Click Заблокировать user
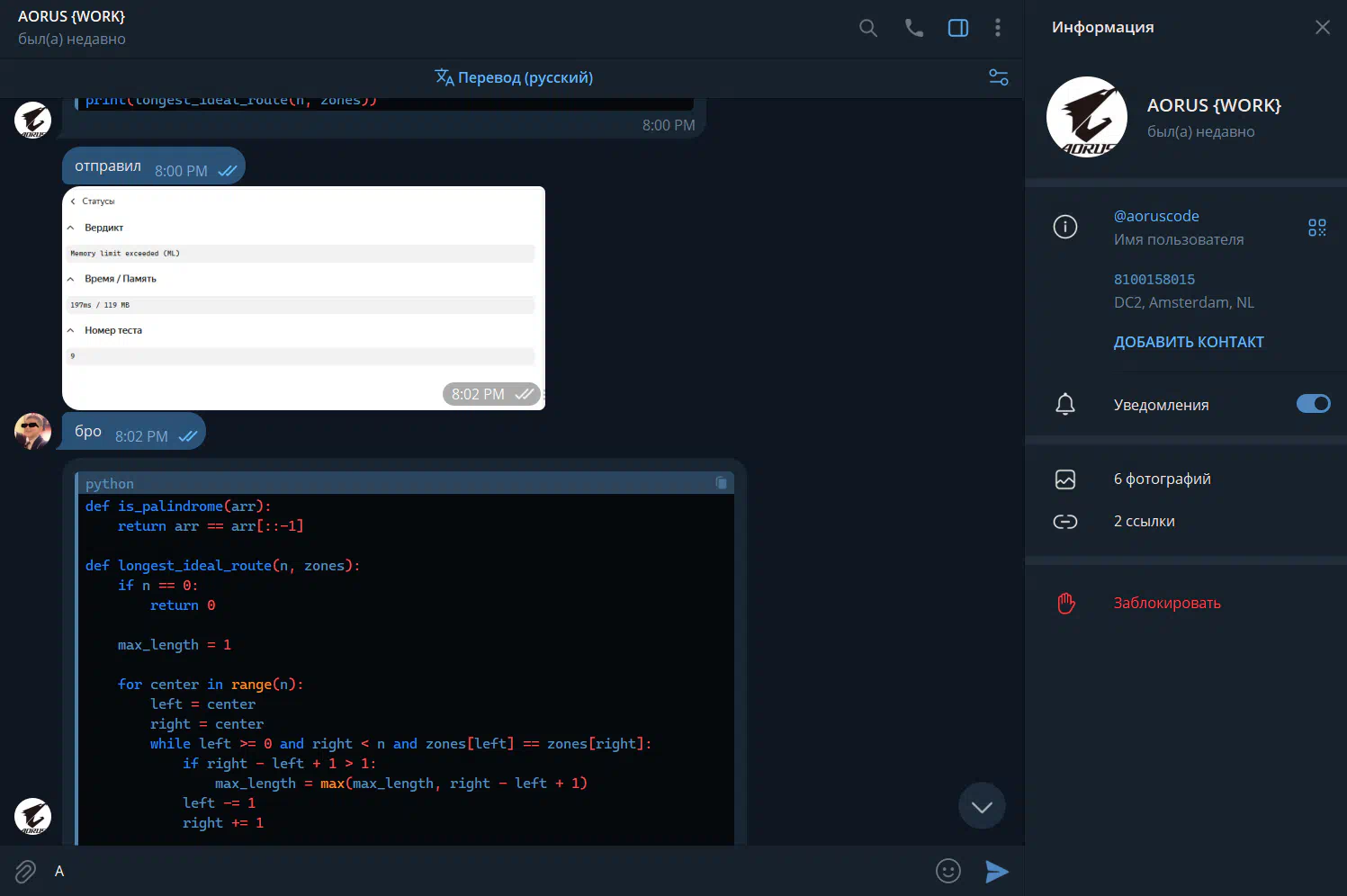This screenshot has width=1347, height=896. coord(1167,603)
